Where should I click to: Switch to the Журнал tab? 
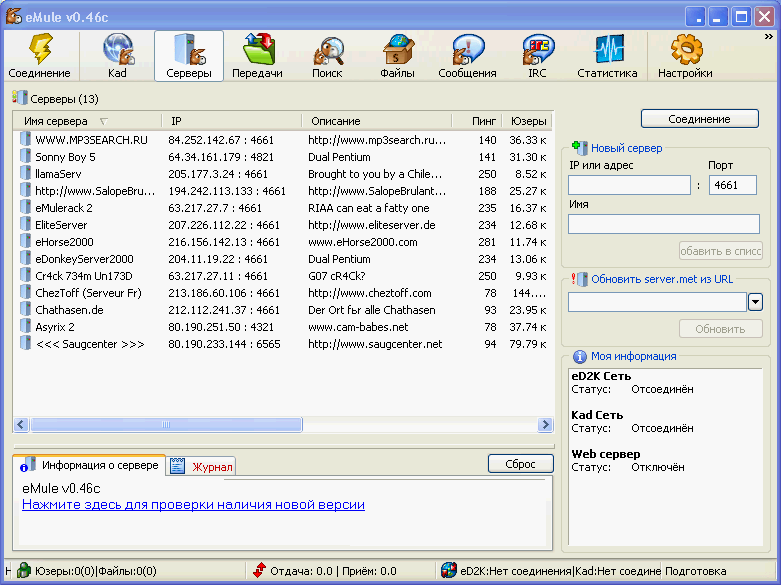(201, 466)
